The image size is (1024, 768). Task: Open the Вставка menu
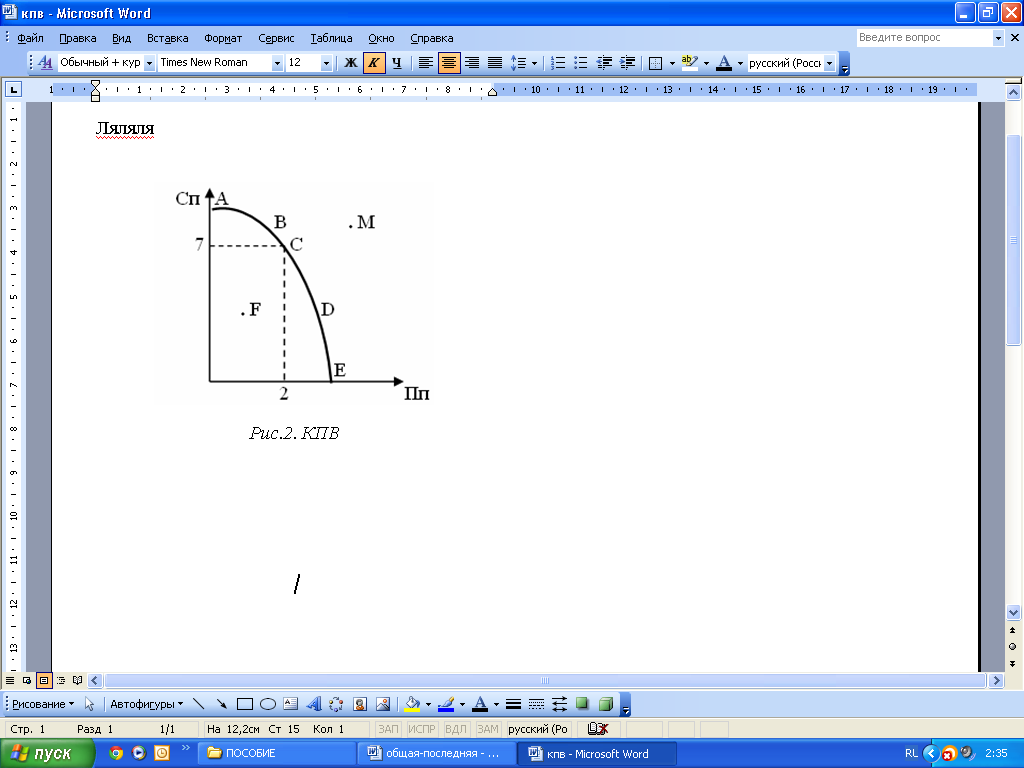pyautogui.click(x=167, y=38)
